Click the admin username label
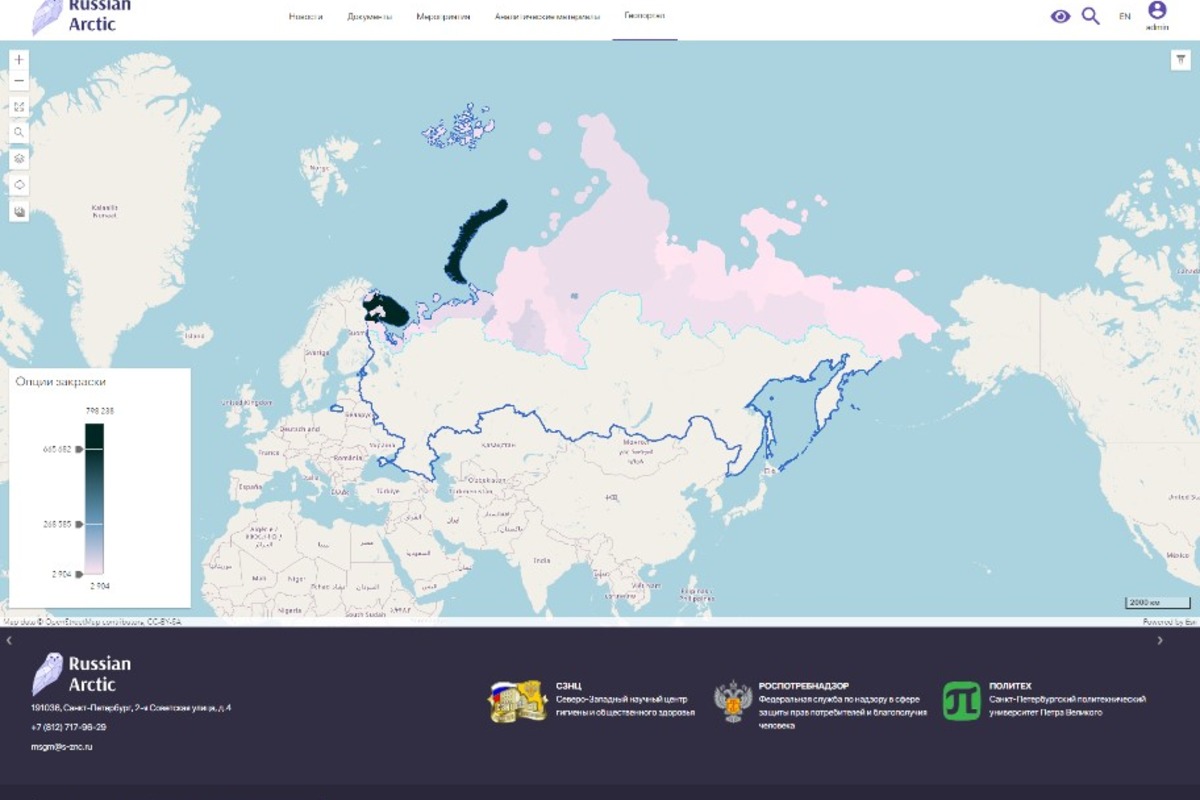This screenshot has height=800, width=1200. (x=1157, y=28)
